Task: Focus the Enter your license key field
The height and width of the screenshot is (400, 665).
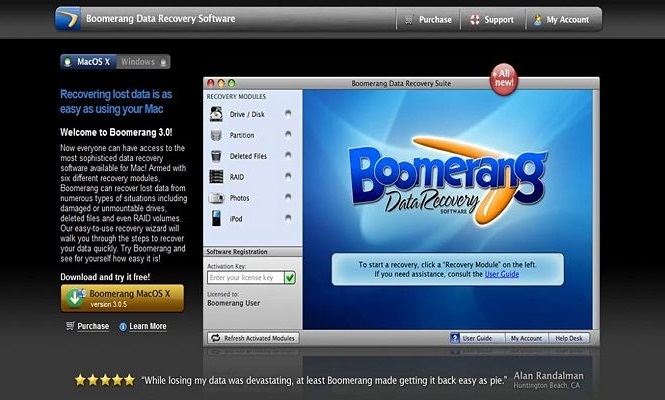Action: click(x=246, y=278)
